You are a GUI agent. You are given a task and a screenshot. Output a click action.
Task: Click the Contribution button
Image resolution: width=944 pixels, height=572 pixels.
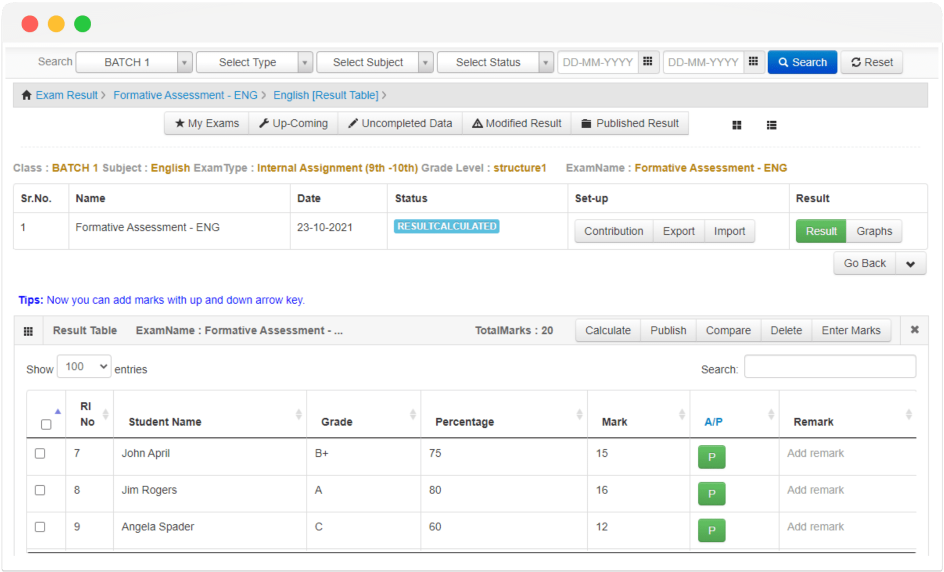(613, 231)
